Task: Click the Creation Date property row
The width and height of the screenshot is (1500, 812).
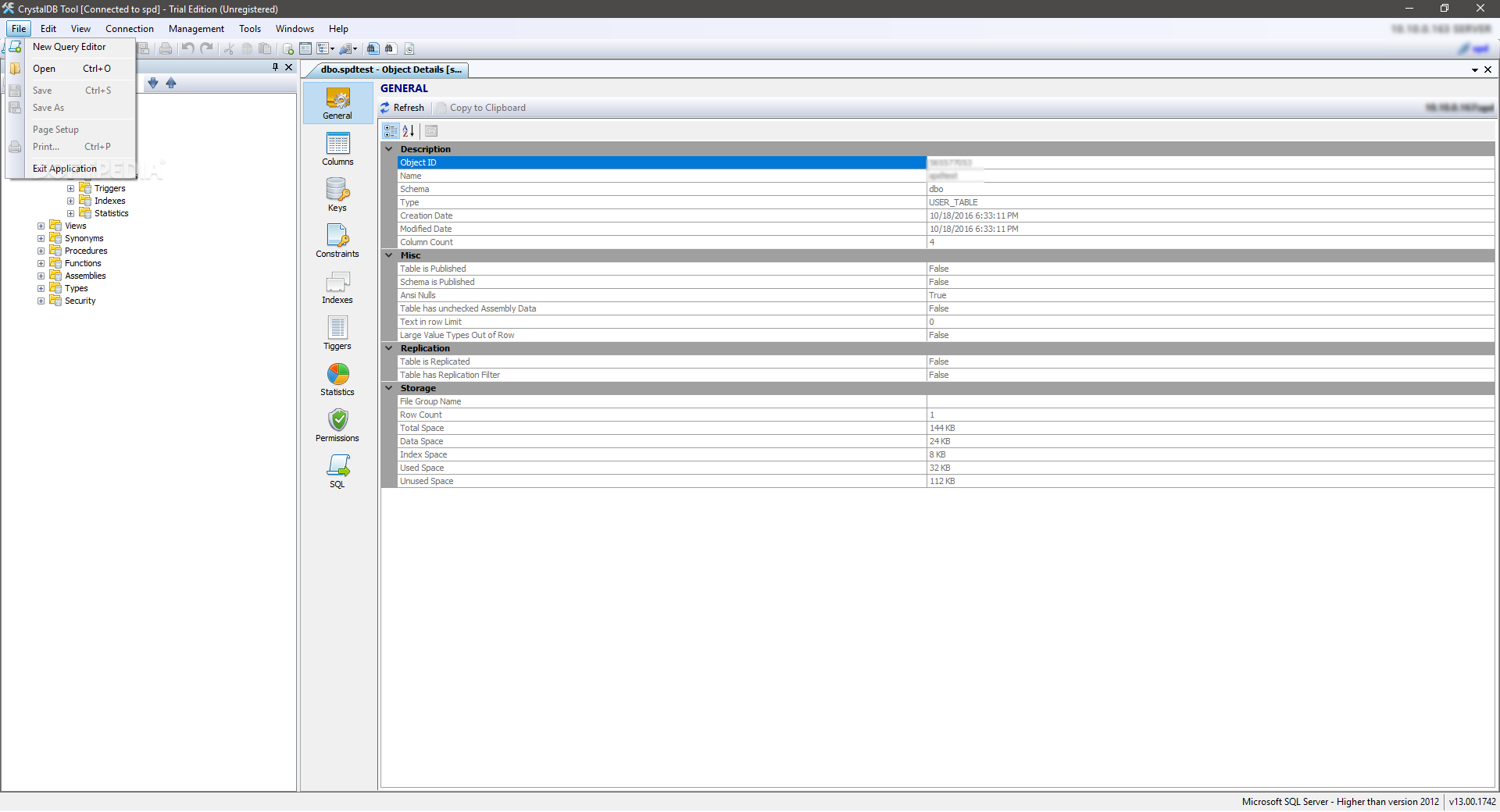Action: pos(945,215)
